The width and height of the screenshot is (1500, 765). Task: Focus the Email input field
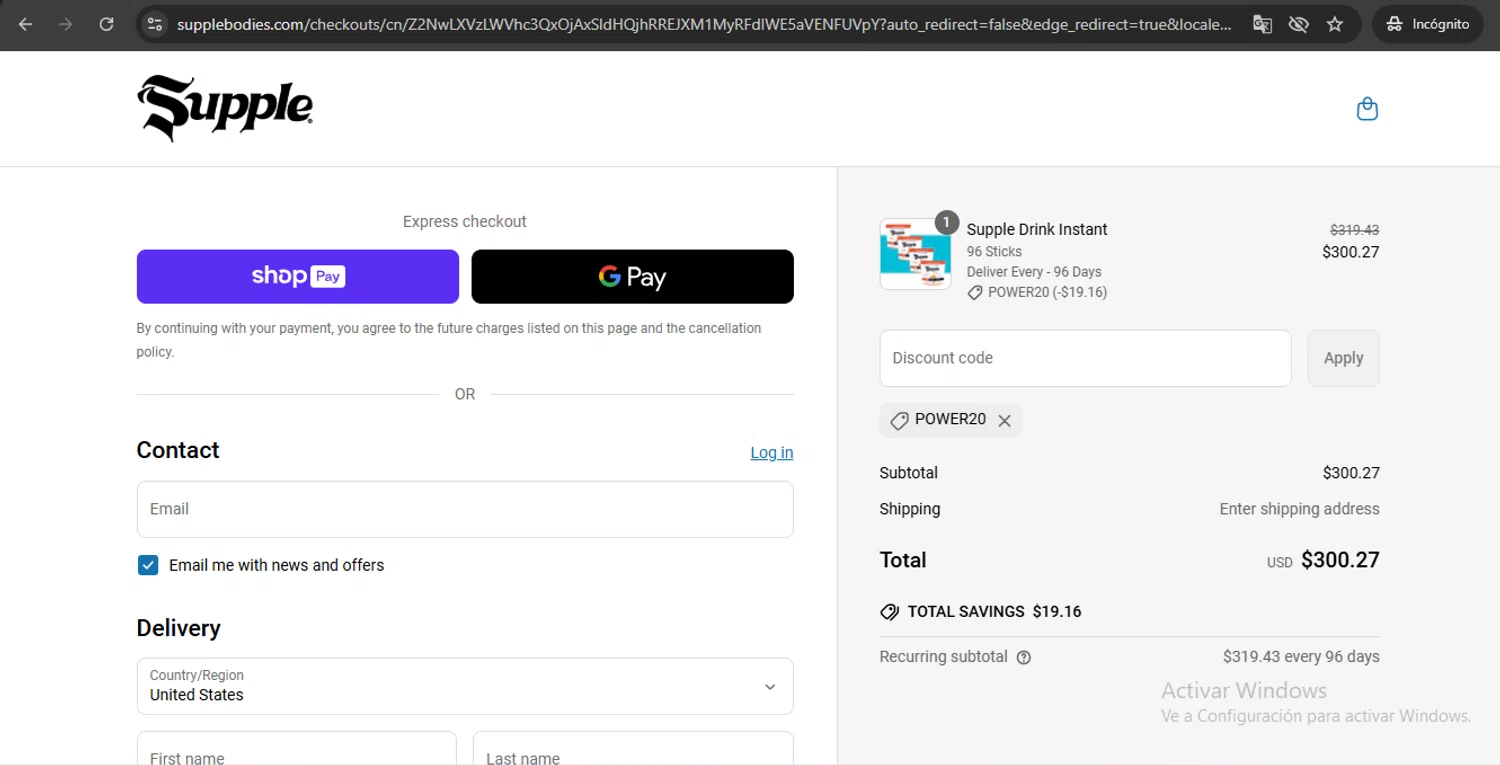coord(465,509)
